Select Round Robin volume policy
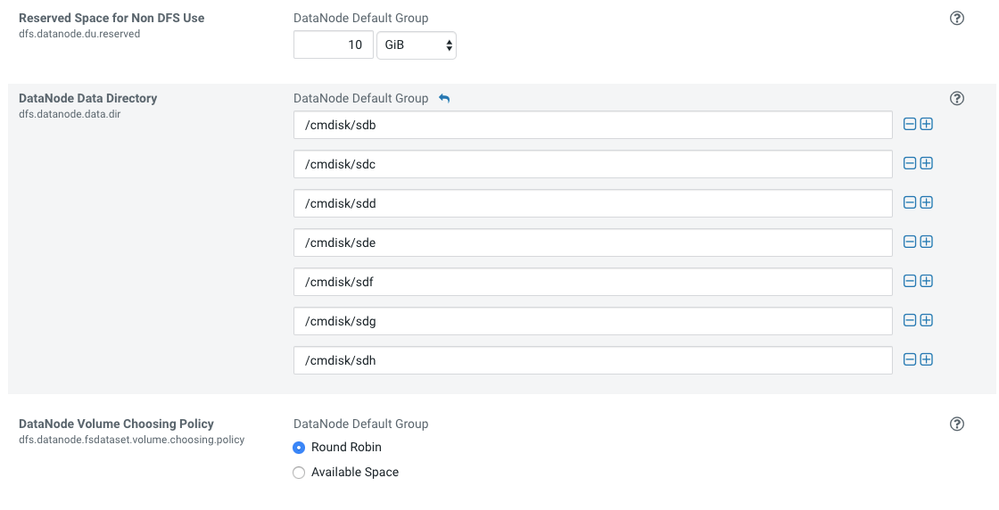999x510 pixels. (x=298, y=448)
